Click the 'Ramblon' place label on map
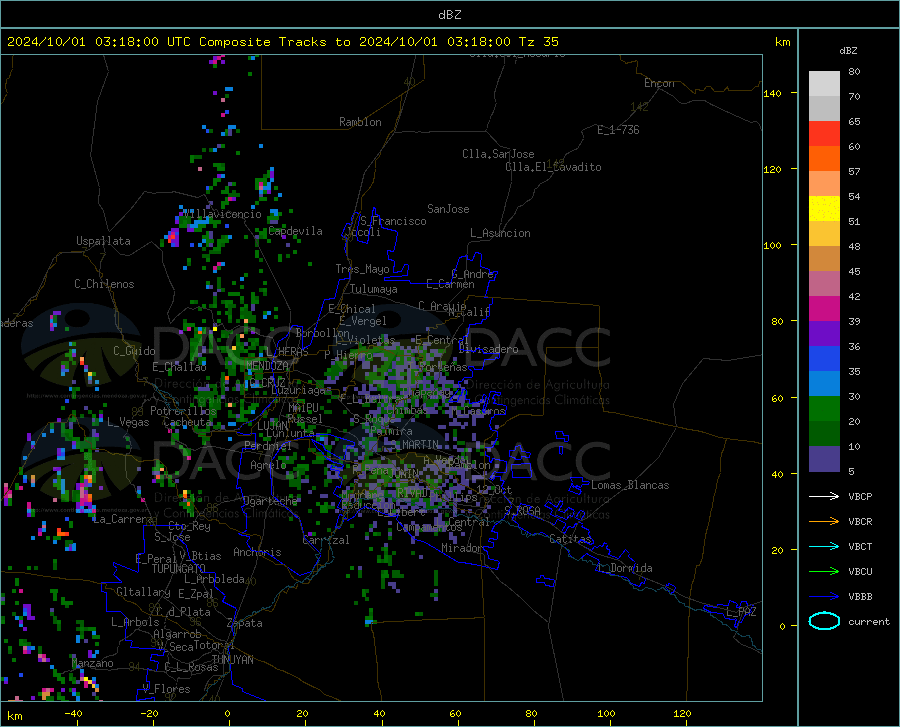900x727 pixels. click(x=360, y=122)
